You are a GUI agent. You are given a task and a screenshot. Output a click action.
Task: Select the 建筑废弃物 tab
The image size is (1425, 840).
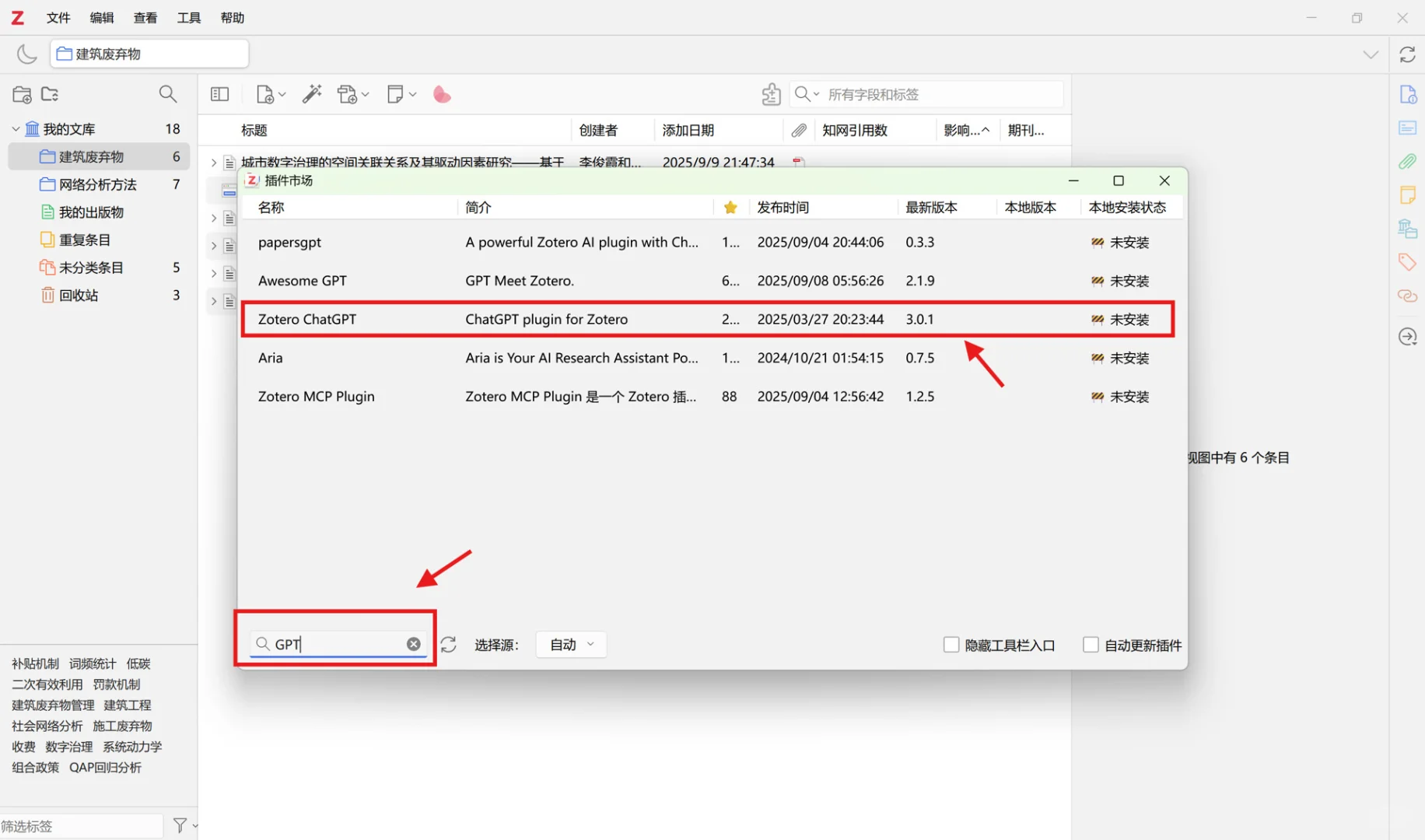[x=149, y=54]
